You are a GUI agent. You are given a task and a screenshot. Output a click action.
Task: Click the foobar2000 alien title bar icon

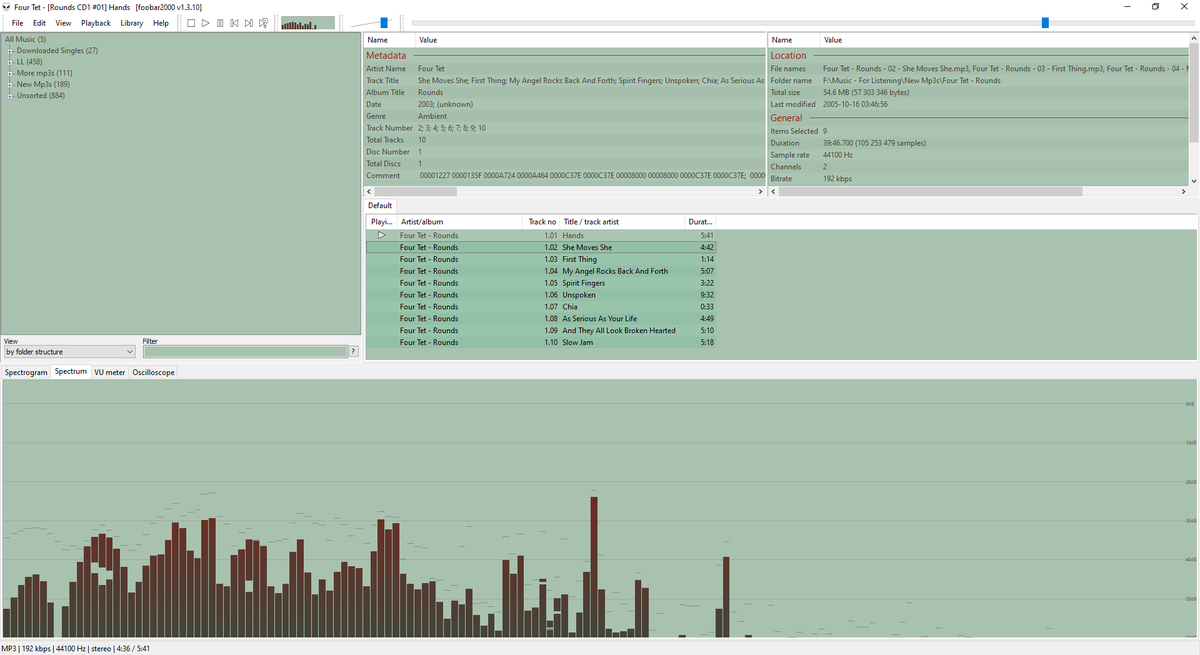point(7,7)
